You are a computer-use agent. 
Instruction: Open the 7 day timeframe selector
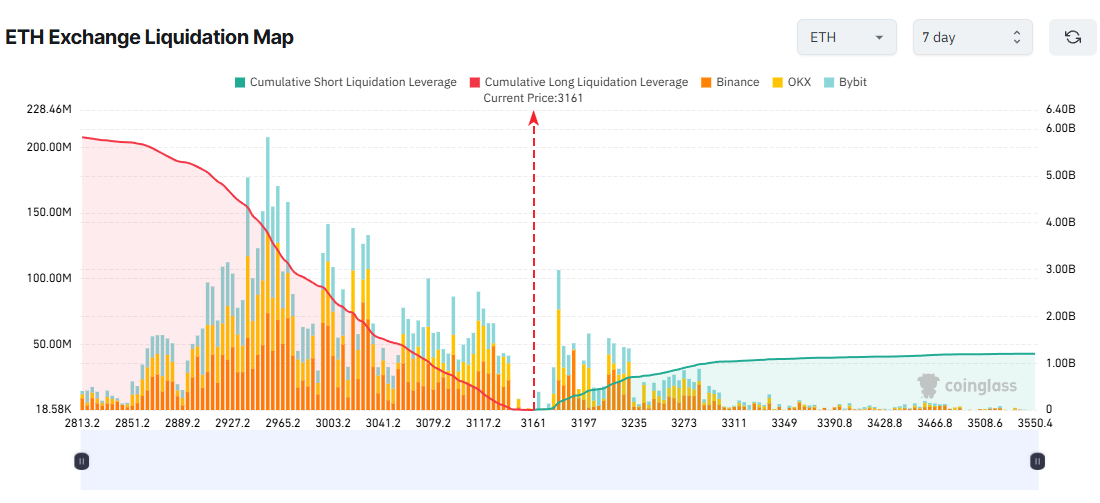pos(972,37)
